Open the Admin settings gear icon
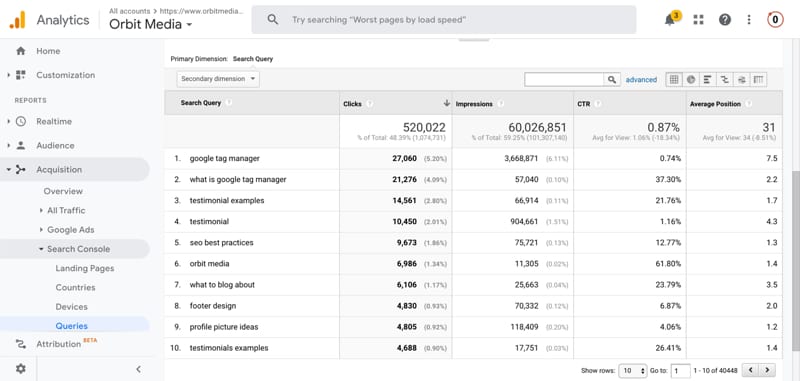This screenshot has height=381, width=800. click(20, 369)
